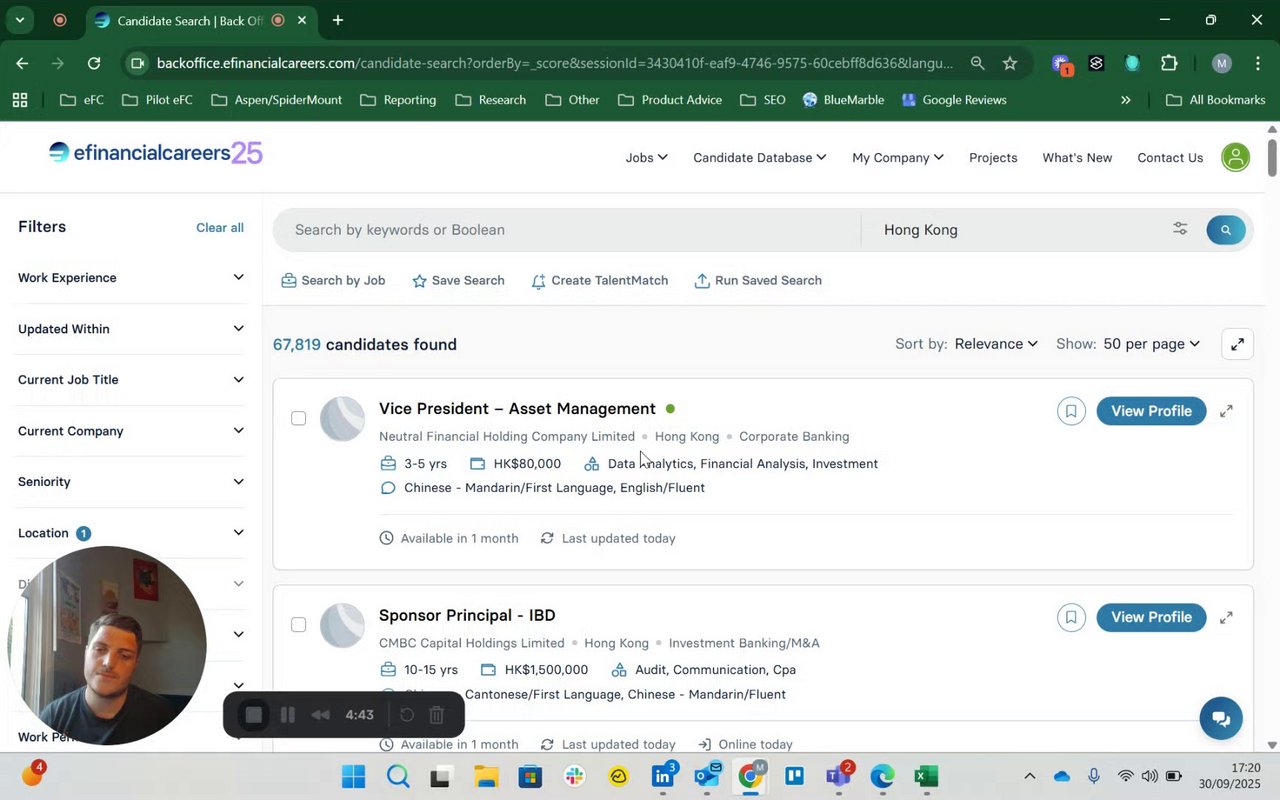Click the efinancialcareers logo
The height and width of the screenshot is (800, 1280).
click(x=155, y=153)
